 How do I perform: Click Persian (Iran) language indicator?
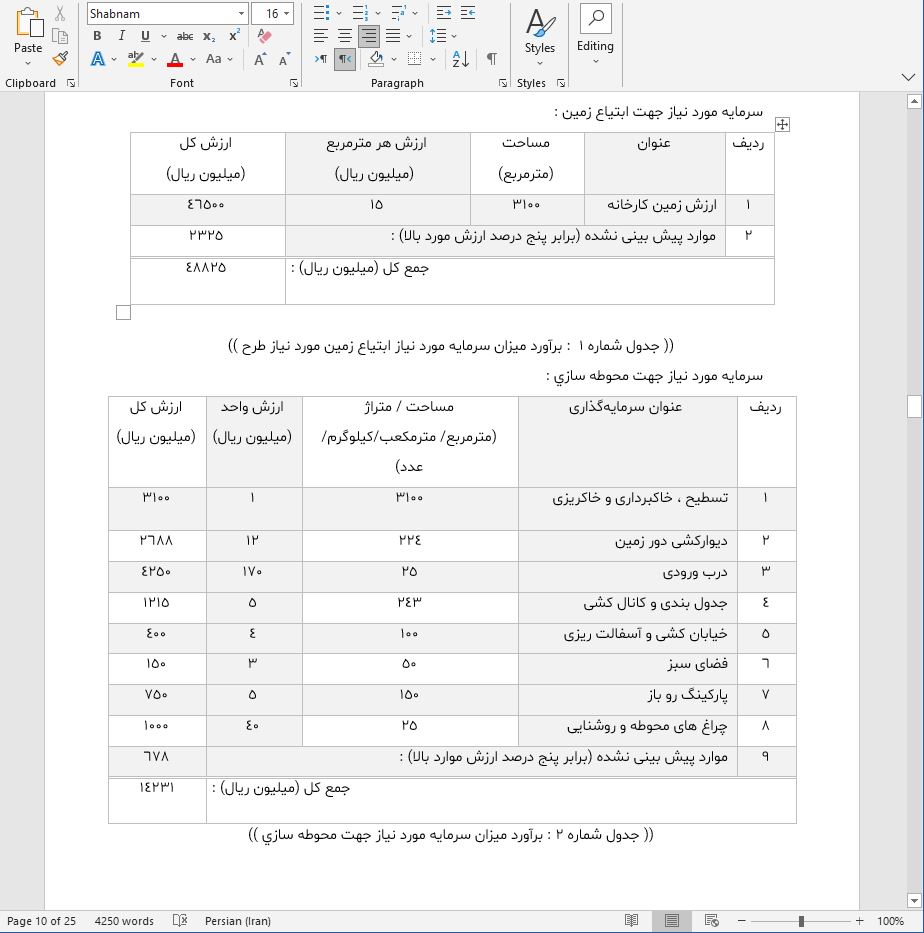click(x=237, y=921)
